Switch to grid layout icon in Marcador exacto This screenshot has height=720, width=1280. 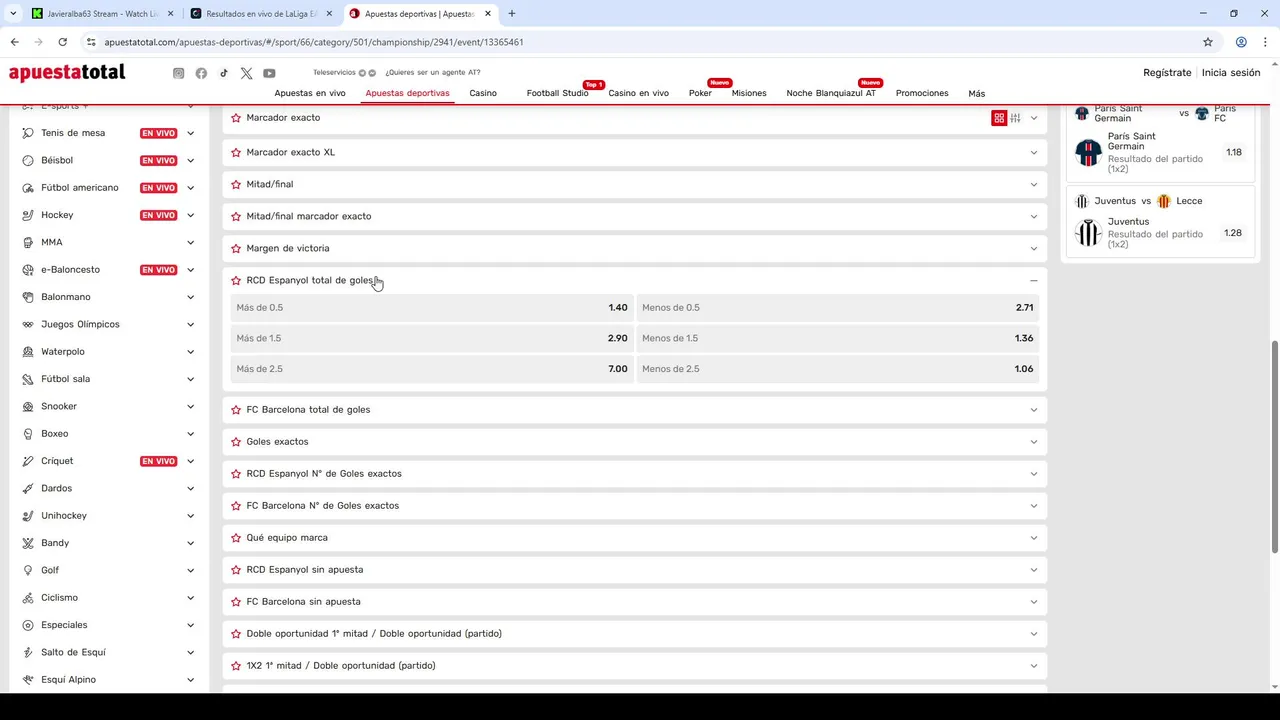[x=999, y=118]
